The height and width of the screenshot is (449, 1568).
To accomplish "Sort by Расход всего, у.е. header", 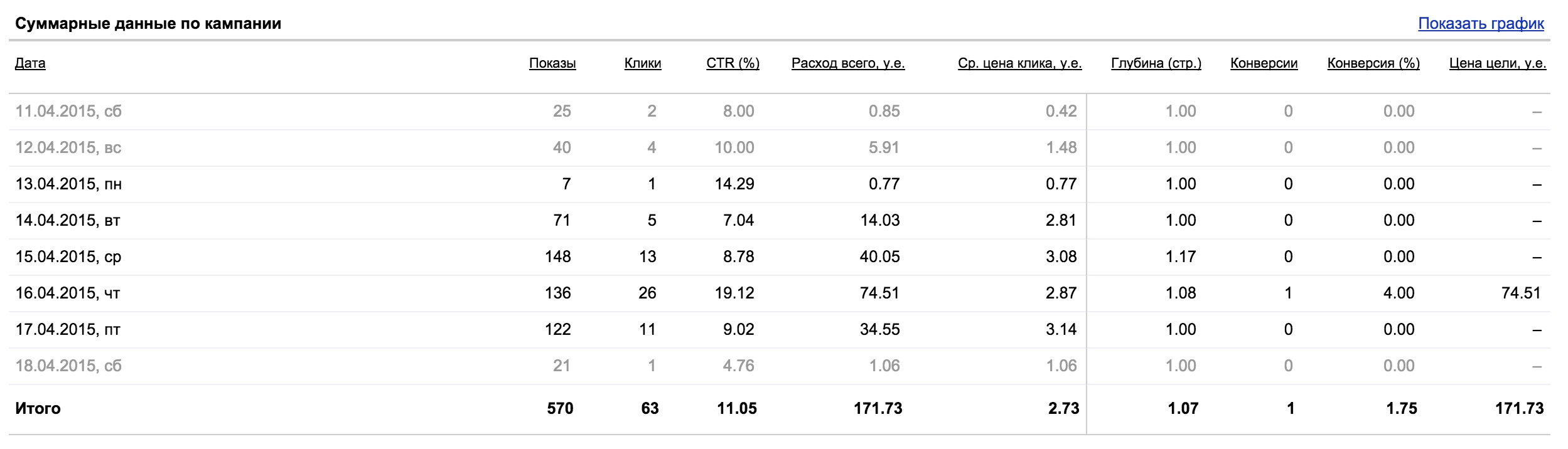I will point(848,63).
